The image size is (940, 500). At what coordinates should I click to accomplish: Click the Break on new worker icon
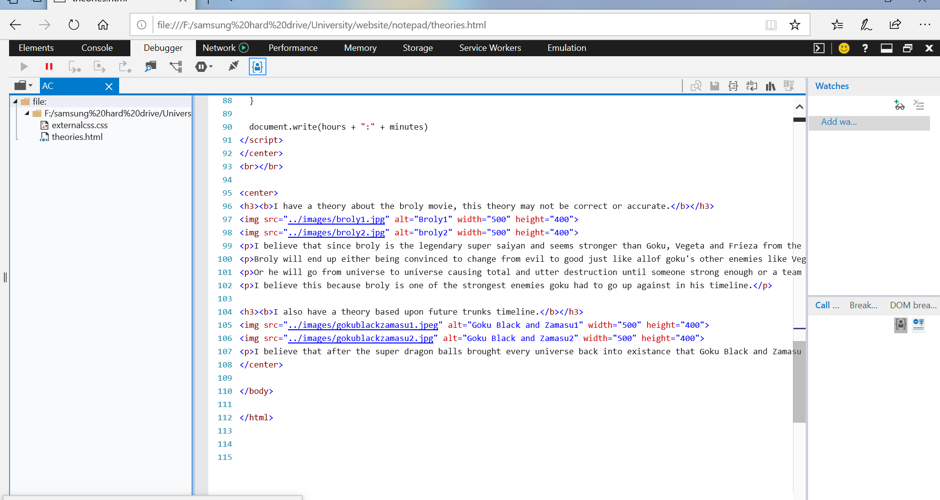150,67
